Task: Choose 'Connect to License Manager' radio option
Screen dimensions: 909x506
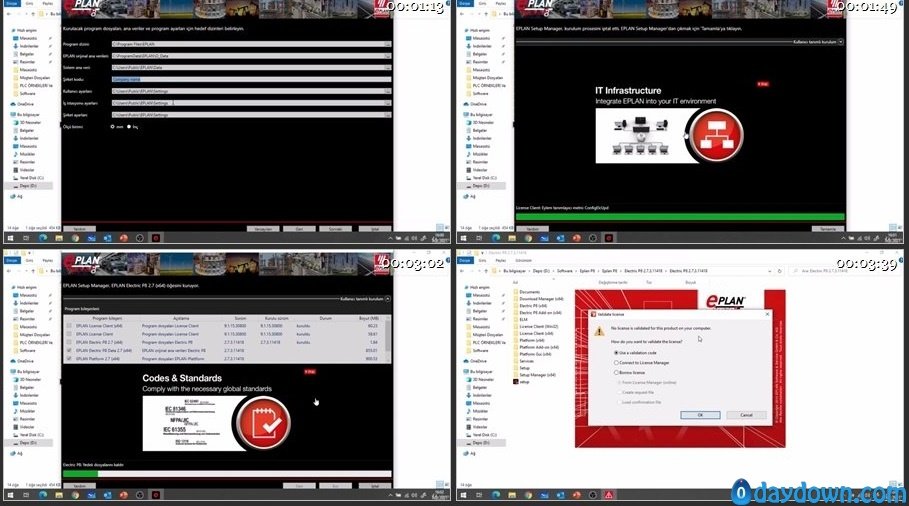Action: click(x=616, y=363)
